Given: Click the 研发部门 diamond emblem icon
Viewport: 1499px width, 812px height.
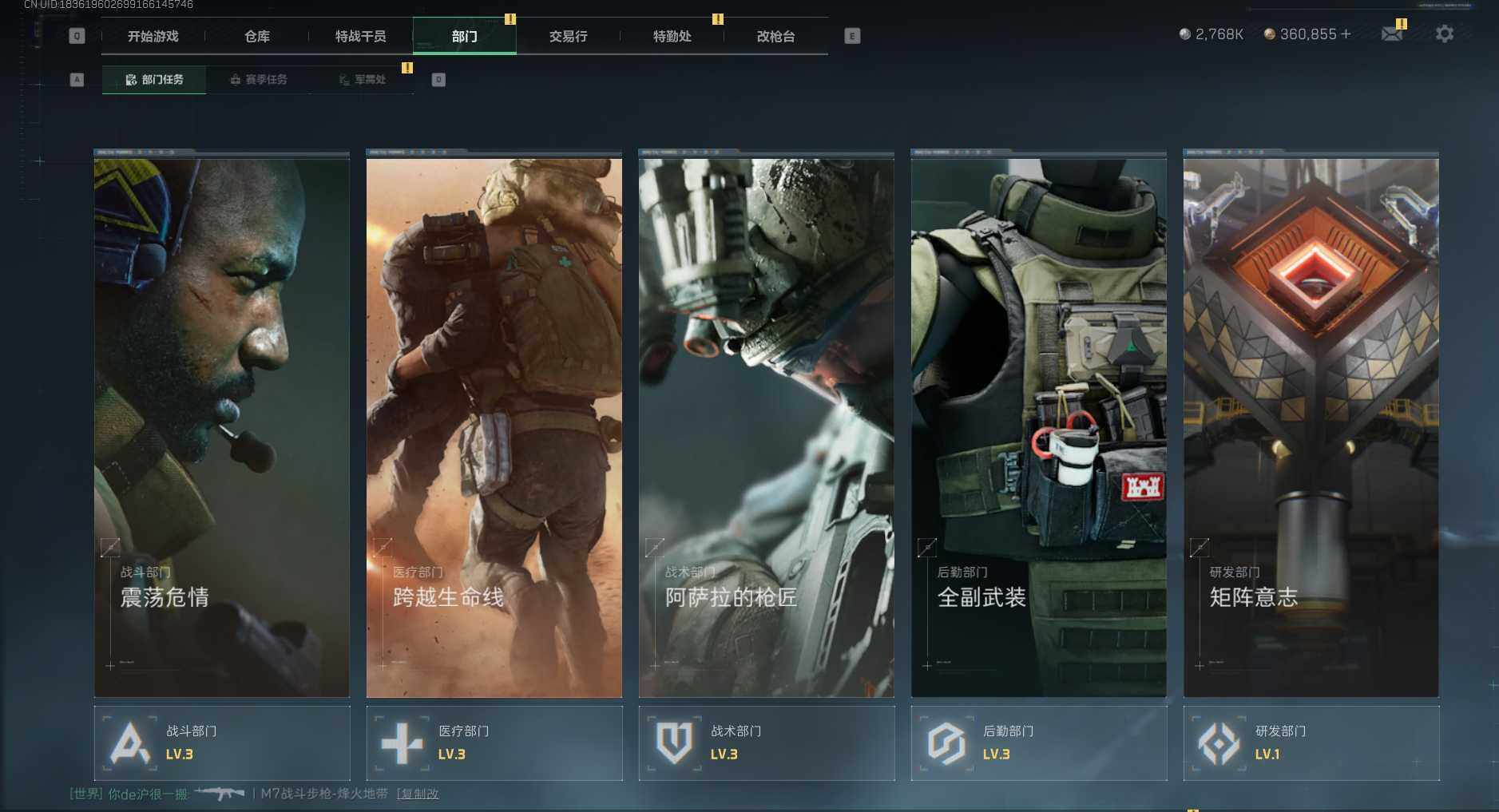Looking at the screenshot, I should point(1219,743).
